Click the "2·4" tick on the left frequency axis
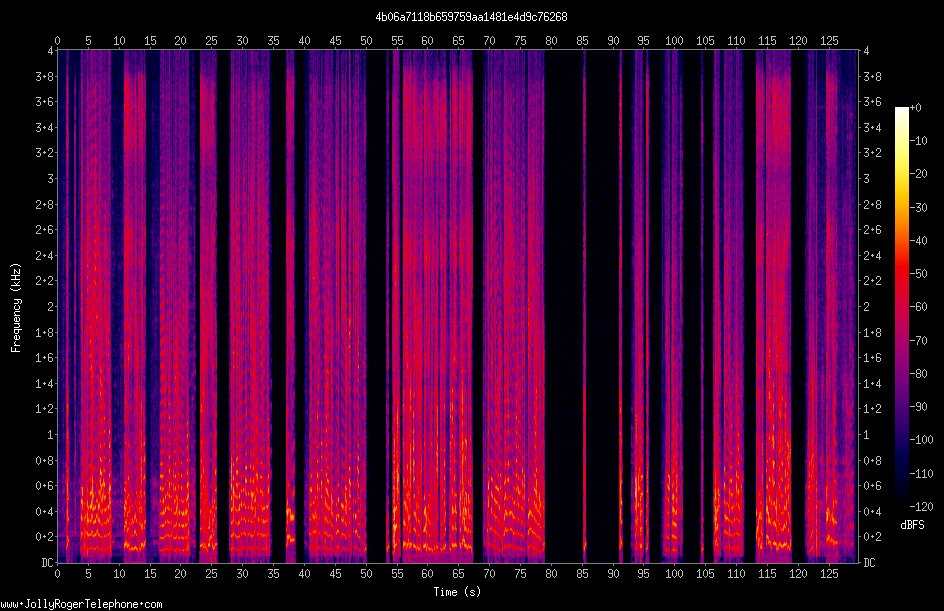 [44, 256]
